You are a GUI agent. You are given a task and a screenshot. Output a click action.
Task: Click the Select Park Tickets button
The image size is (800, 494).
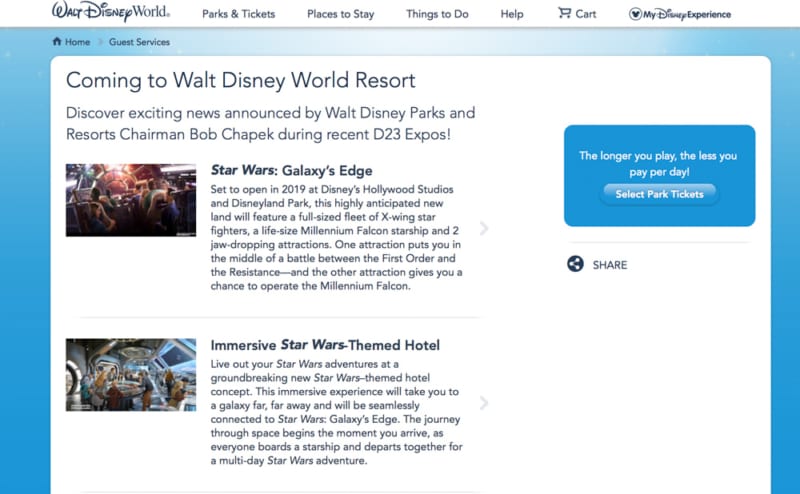pyautogui.click(x=659, y=194)
